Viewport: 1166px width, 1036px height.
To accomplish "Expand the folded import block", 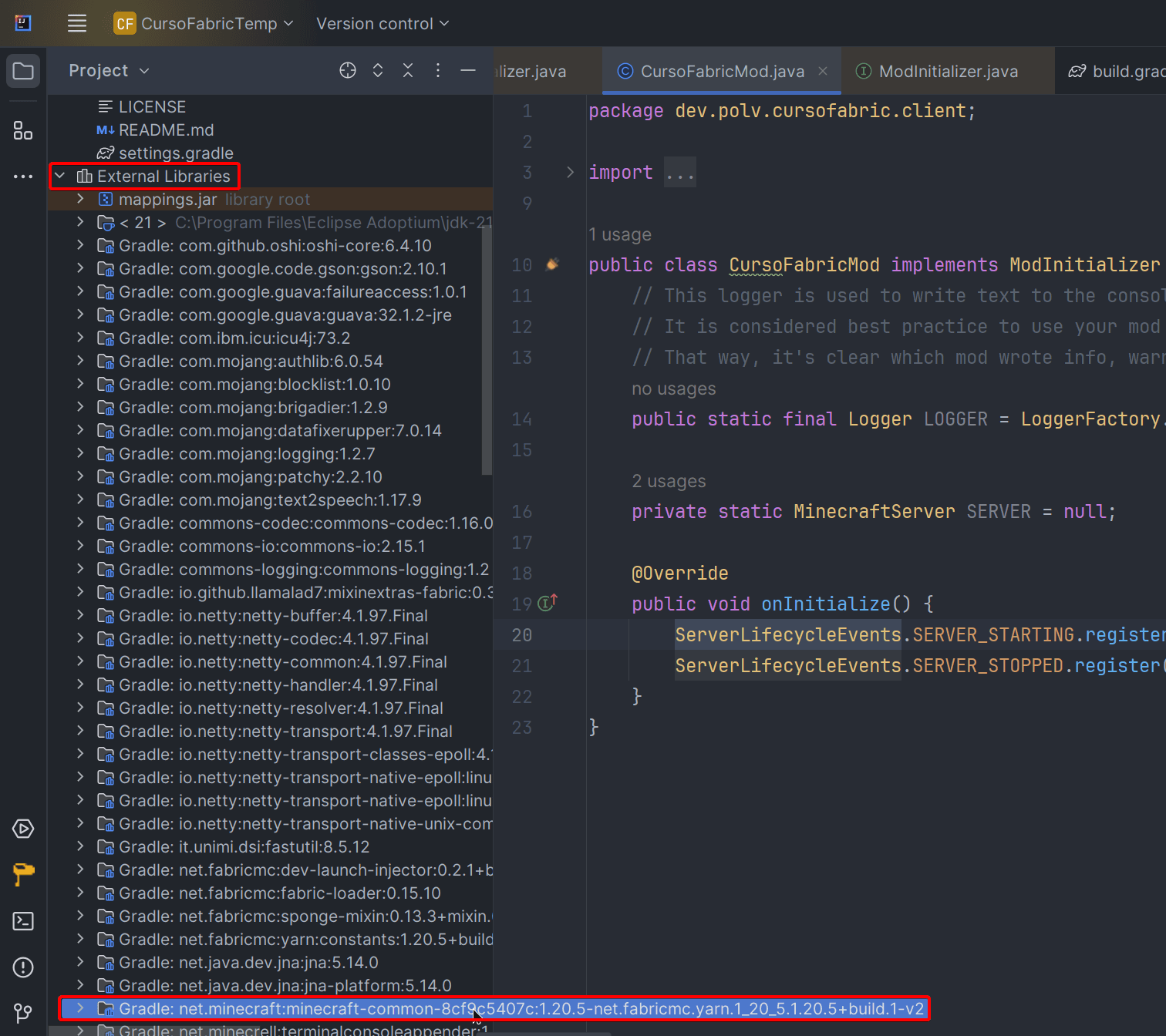I will coord(570,172).
